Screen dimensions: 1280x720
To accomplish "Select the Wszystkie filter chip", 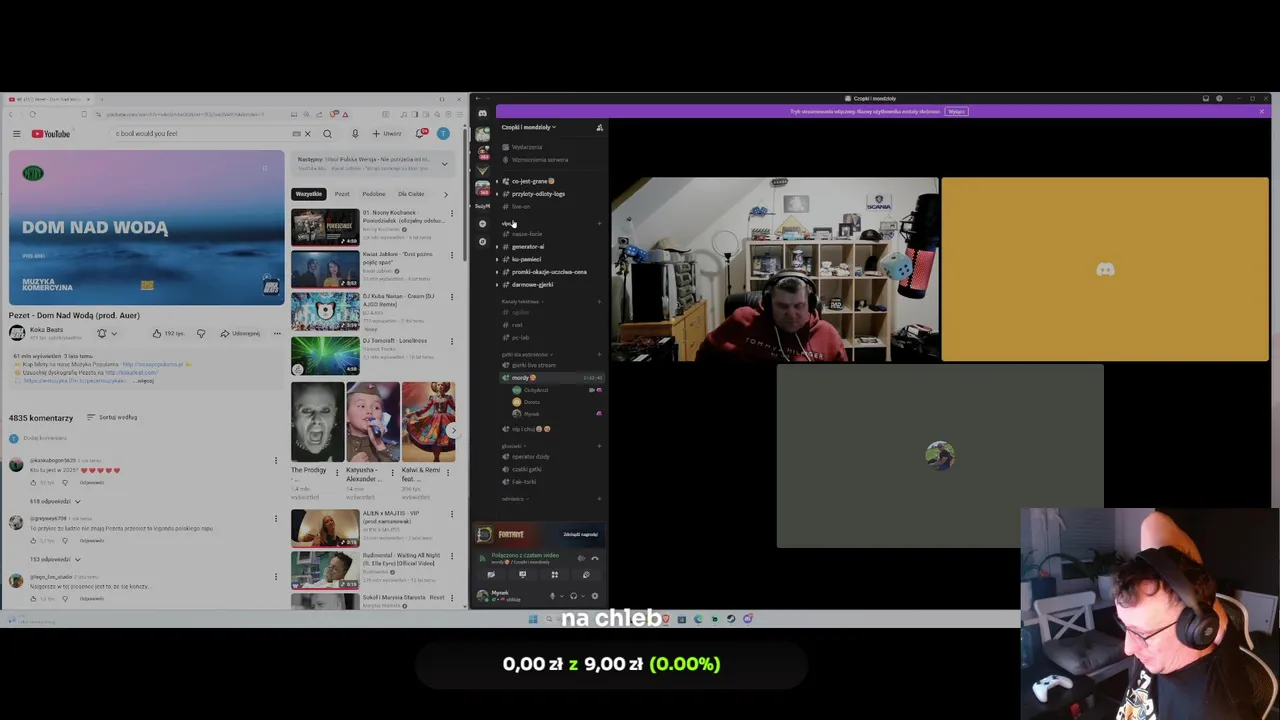I will tap(309, 194).
